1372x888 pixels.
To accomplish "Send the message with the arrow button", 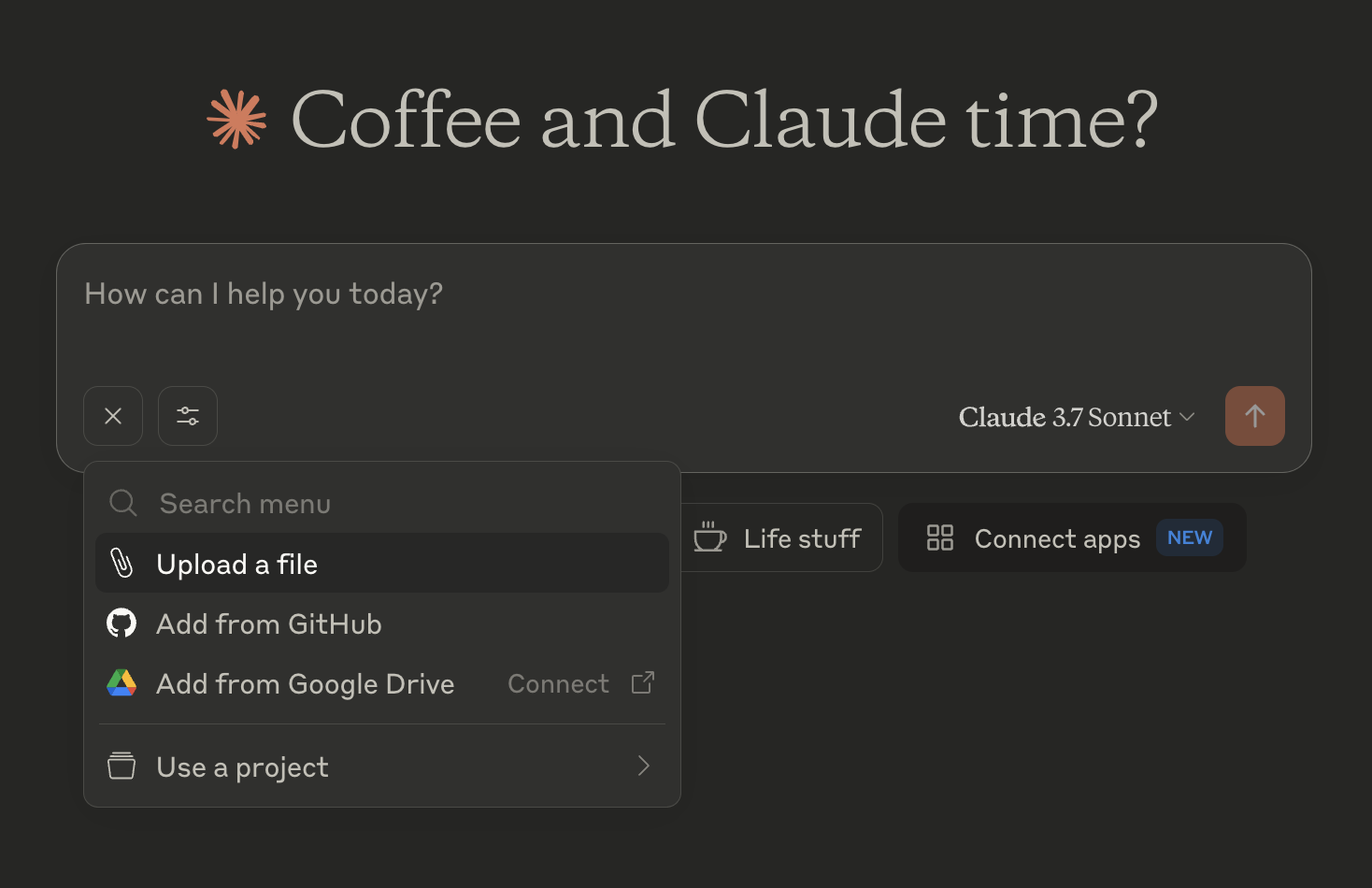I will 1254,416.
